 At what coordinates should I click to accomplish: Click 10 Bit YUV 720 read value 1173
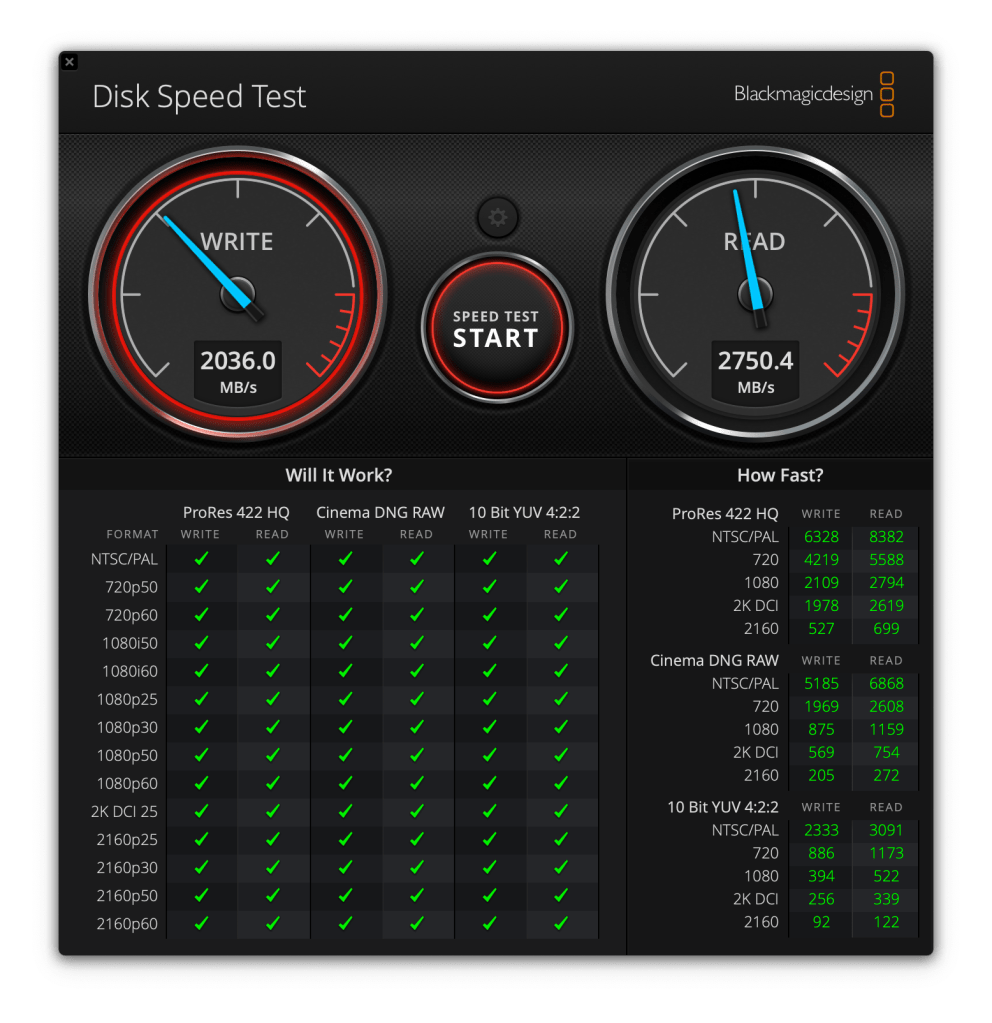tap(886, 853)
